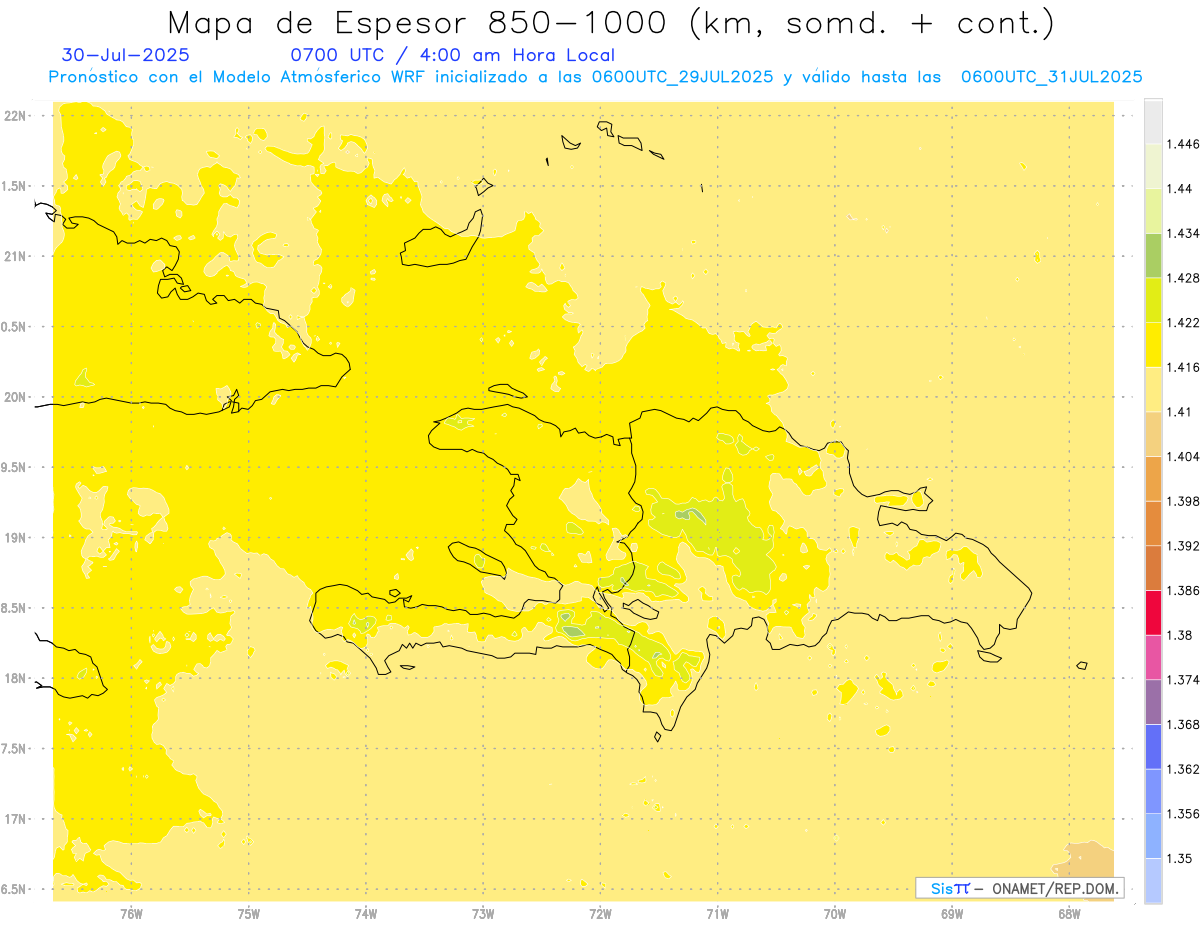Click the '72W' longitude label
Image resolution: width=1200 pixels, height=927 pixels.
(x=600, y=913)
